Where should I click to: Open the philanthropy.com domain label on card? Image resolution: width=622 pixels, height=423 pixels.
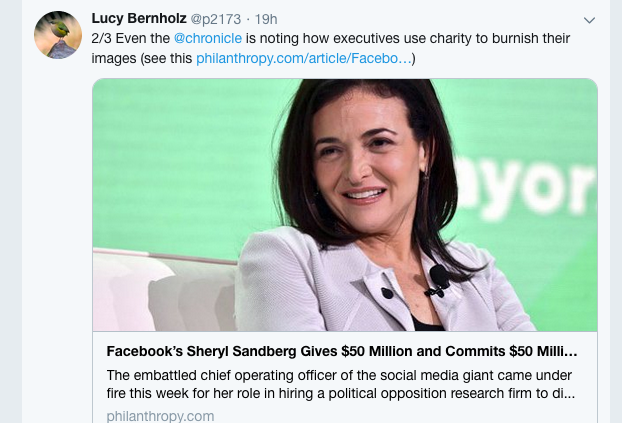[146, 415]
